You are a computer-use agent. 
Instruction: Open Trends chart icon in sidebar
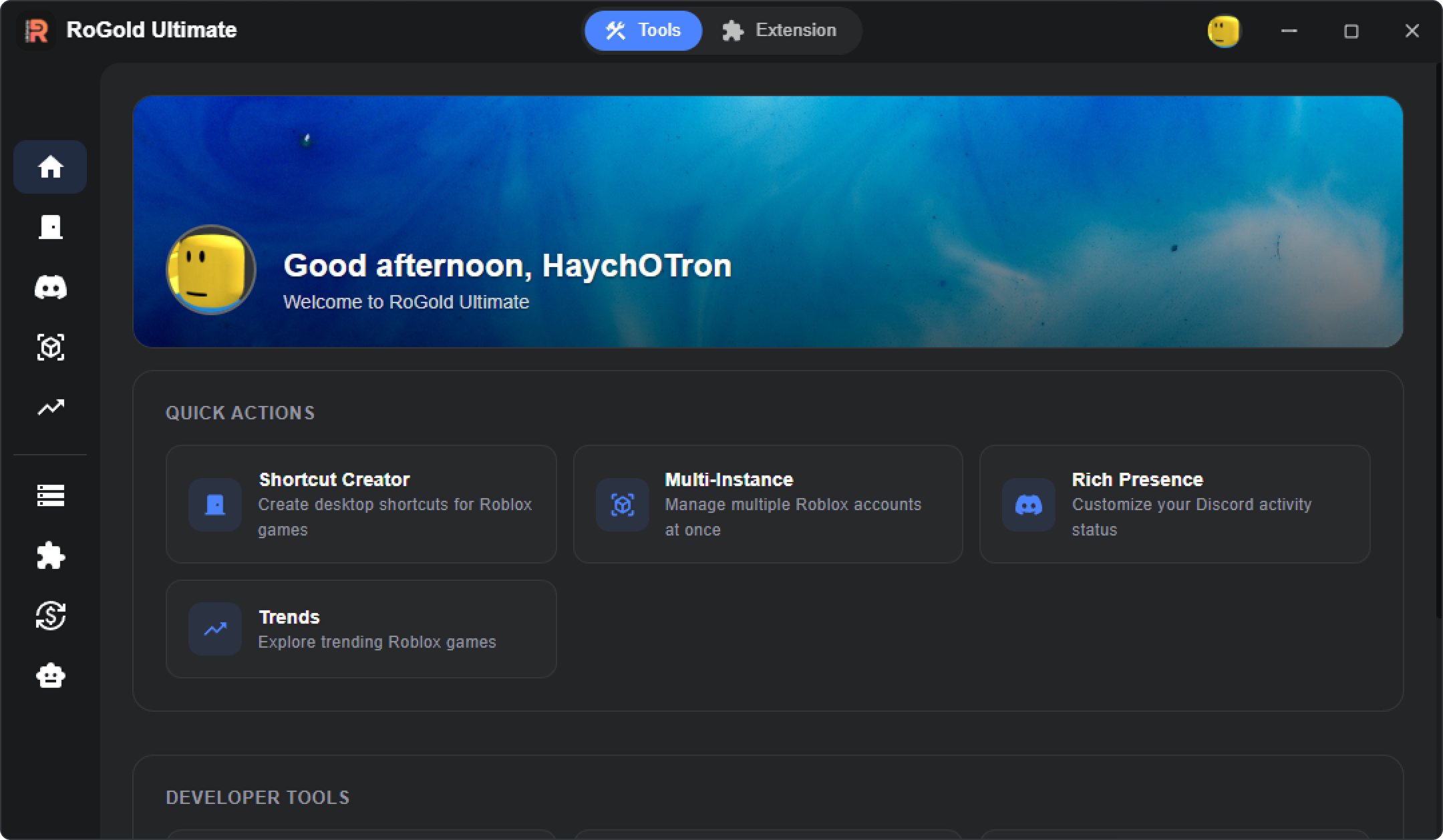coord(50,407)
